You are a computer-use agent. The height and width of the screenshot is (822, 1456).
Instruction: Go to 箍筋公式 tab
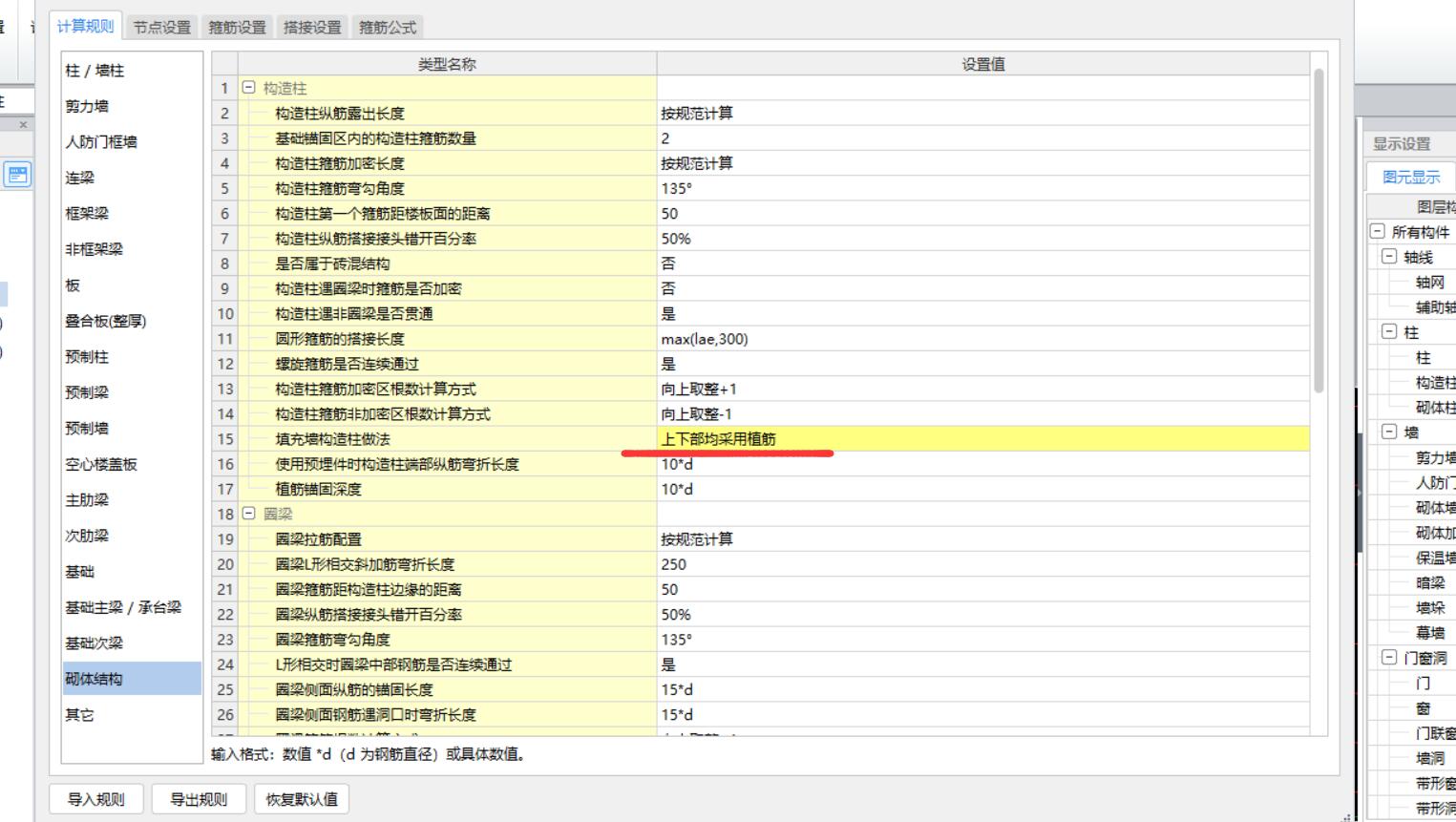pyautogui.click(x=388, y=28)
